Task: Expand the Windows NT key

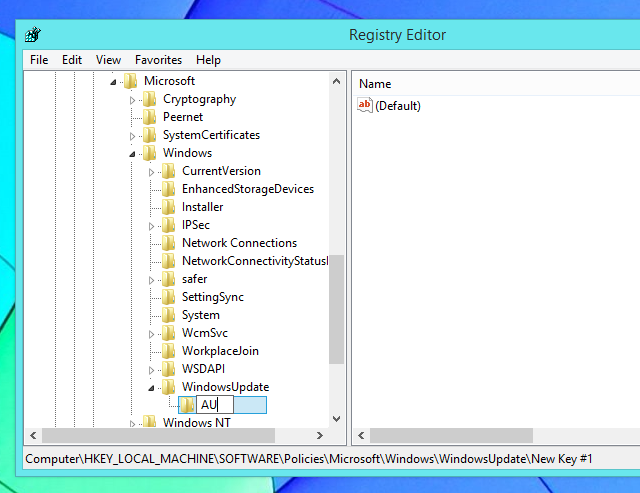Action: pyautogui.click(x=132, y=424)
